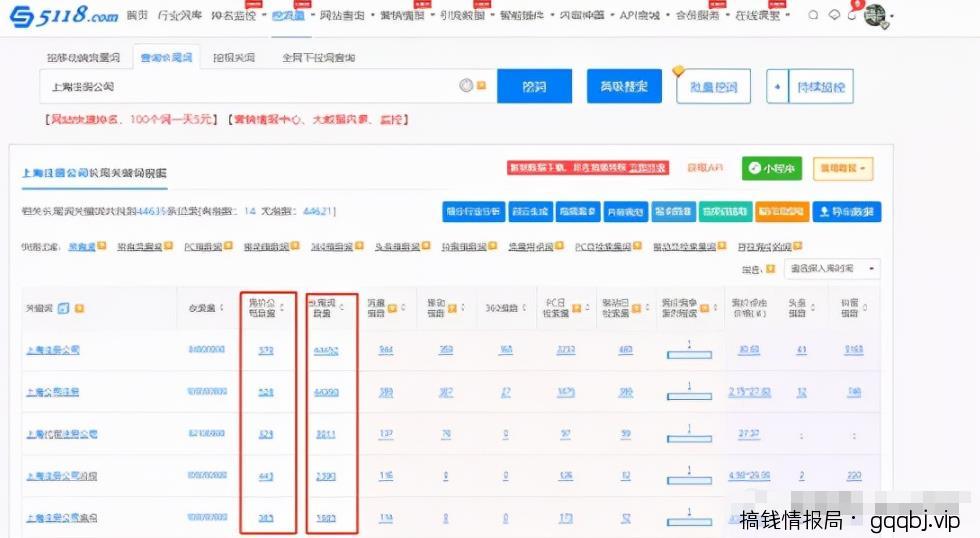This screenshot has width=980, height=538.
Task: Click the green 小程序 button
Action: click(x=772, y=168)
